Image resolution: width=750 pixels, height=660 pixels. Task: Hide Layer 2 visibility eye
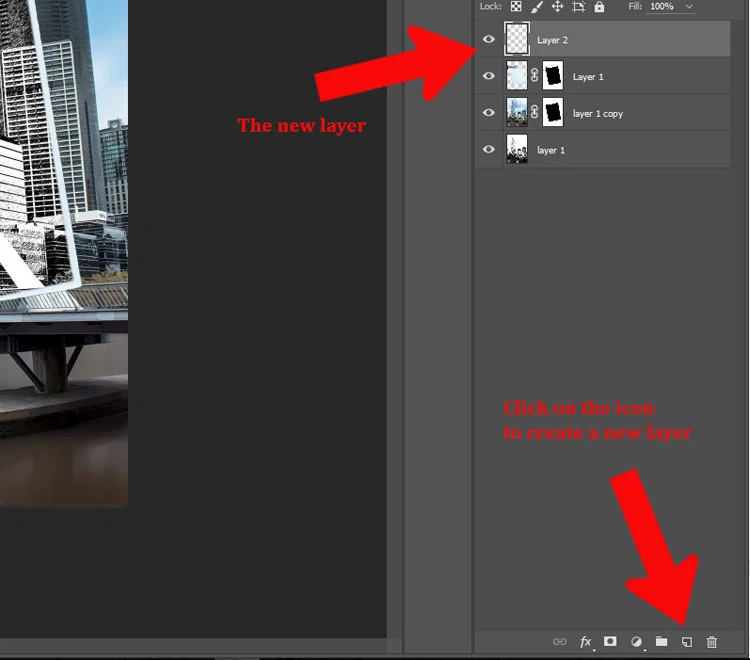[488, 39]
